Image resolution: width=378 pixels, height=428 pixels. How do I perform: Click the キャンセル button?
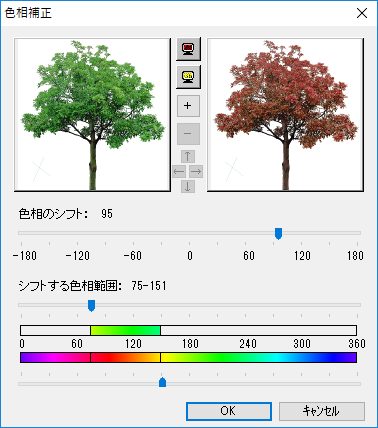click(x=322, y=411)
